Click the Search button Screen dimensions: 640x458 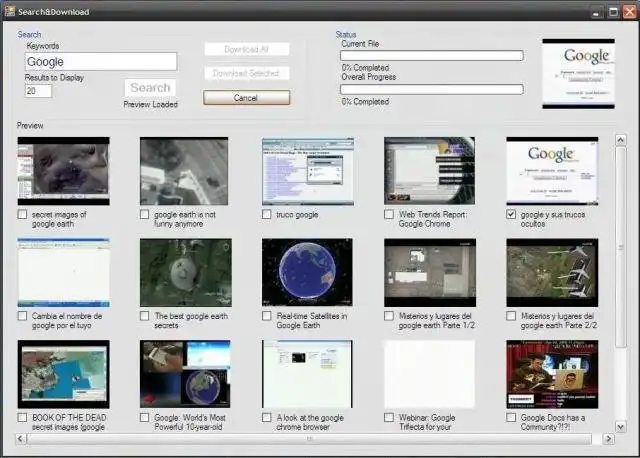pyautogui.click(x=150, y=88)
